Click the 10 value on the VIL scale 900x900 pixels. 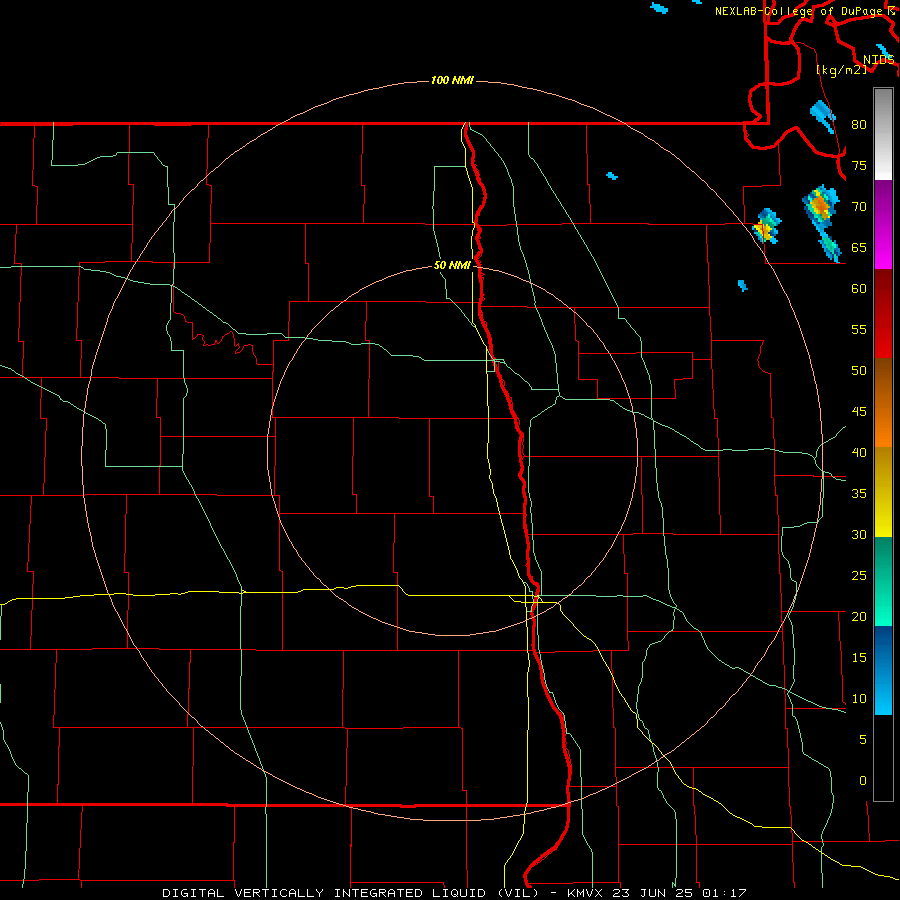pos(859,699)
